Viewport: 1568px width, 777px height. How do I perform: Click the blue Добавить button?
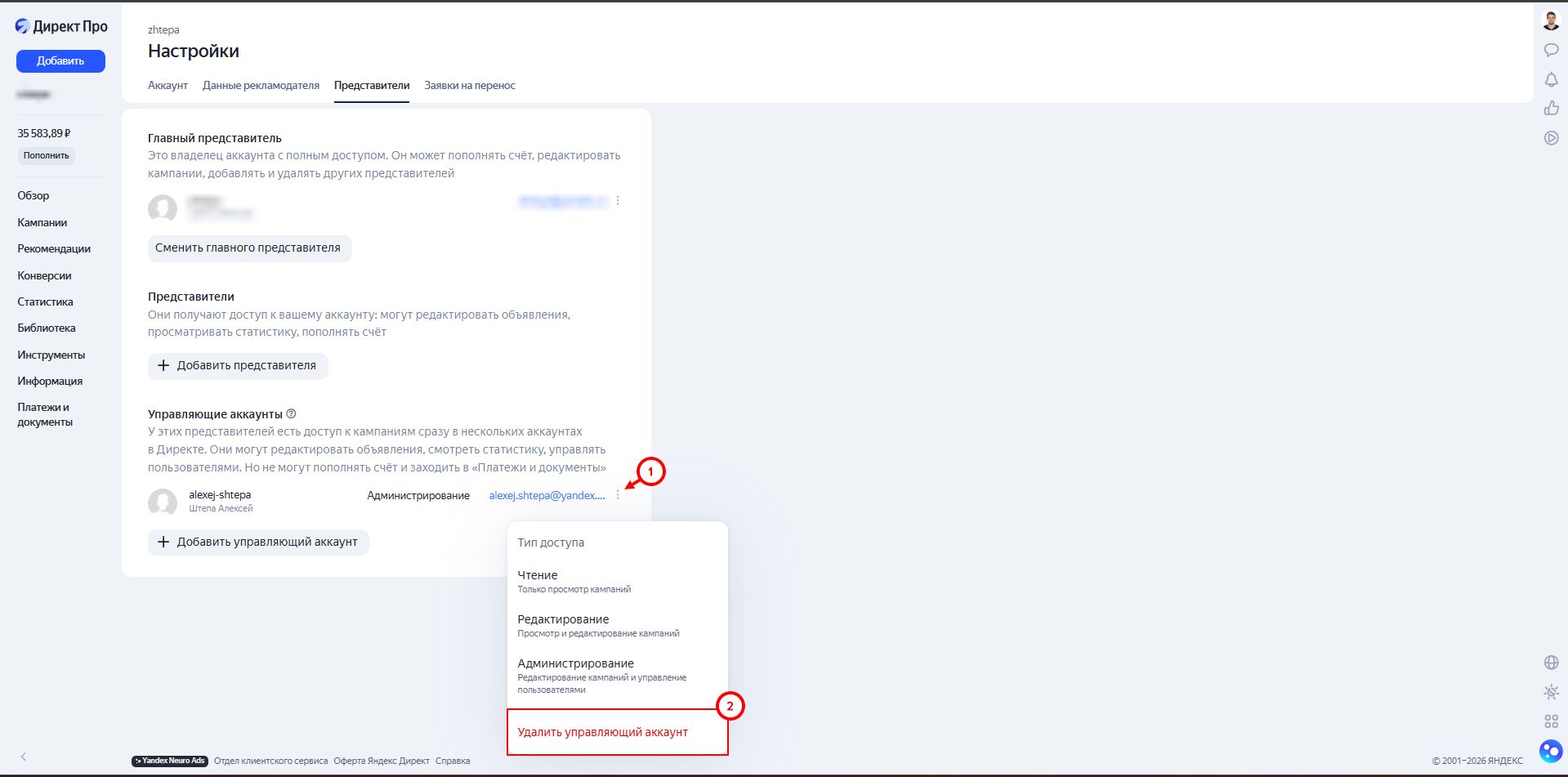(x=60, y=61)
